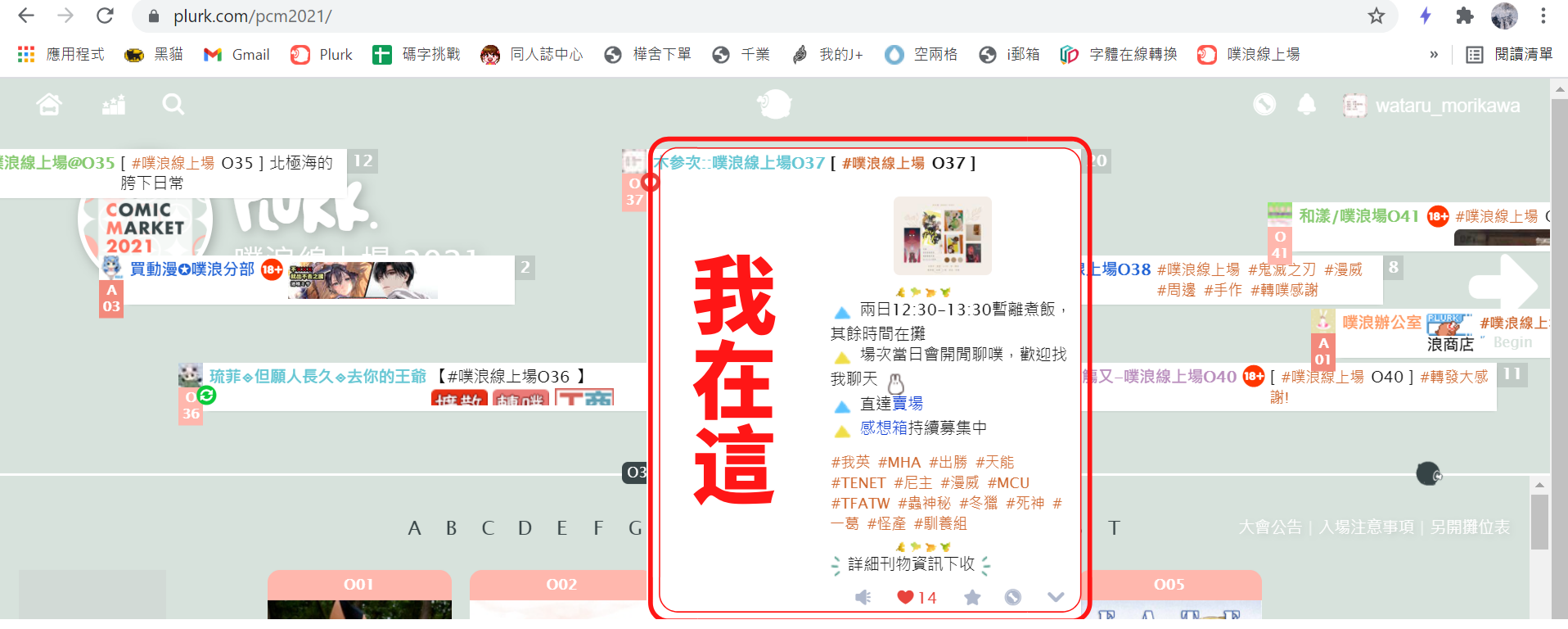Open the blue lightning bolt extension
This screenshot has height=629, width=1568.
click(x=1426, y=16)
